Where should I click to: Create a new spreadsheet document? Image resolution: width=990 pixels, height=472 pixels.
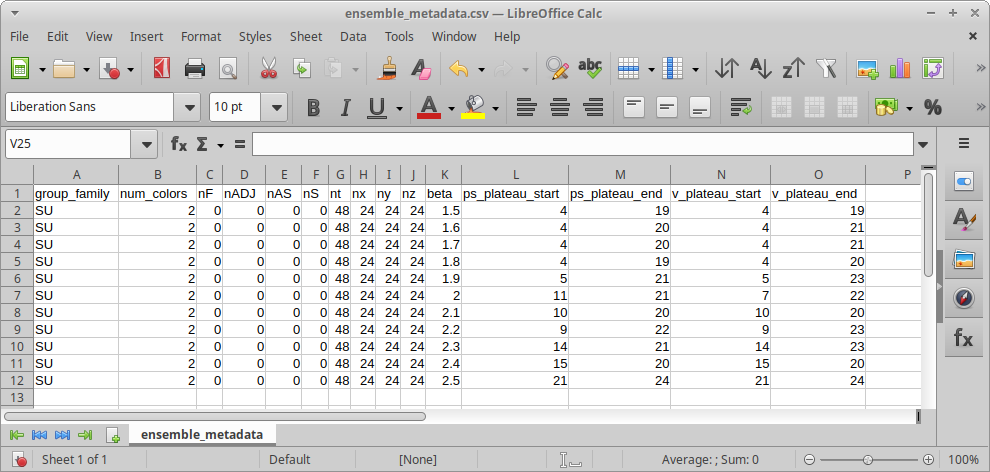coord(20,68)
